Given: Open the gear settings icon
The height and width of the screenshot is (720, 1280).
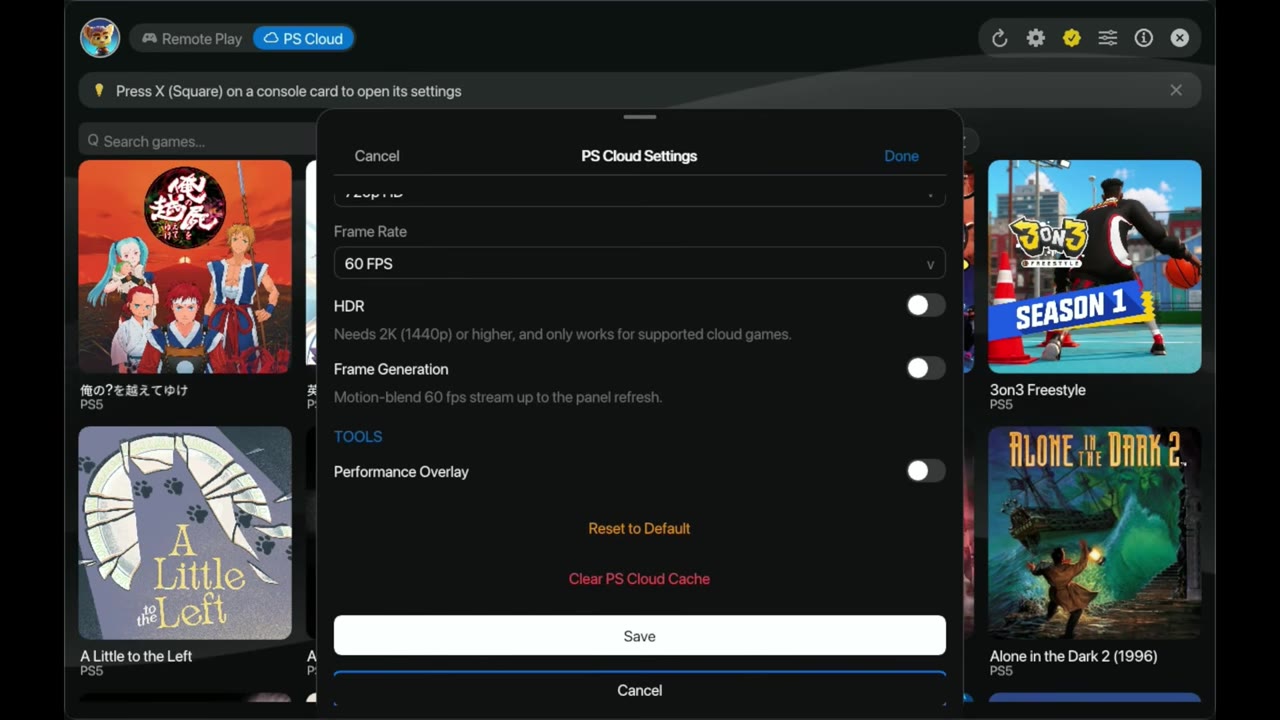Looking at the screenshot, I should click(x=1035, y=38).
